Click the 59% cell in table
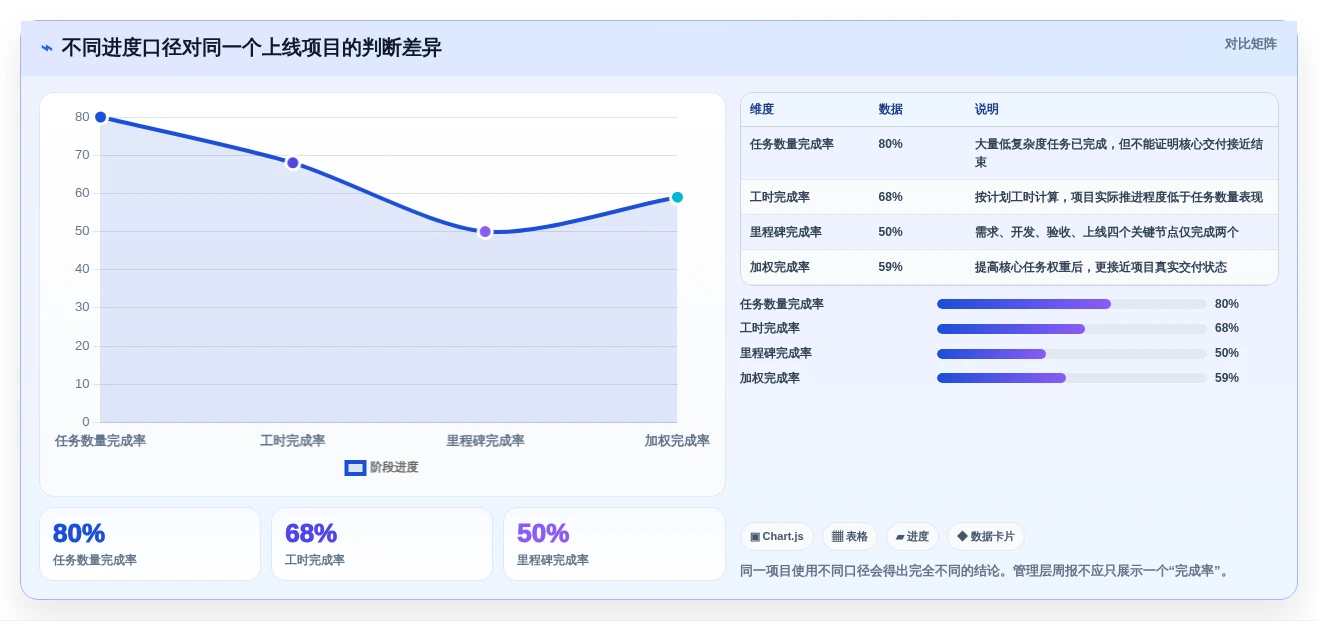The width and height of the screenshot is (1318, 621). (890, 267)
